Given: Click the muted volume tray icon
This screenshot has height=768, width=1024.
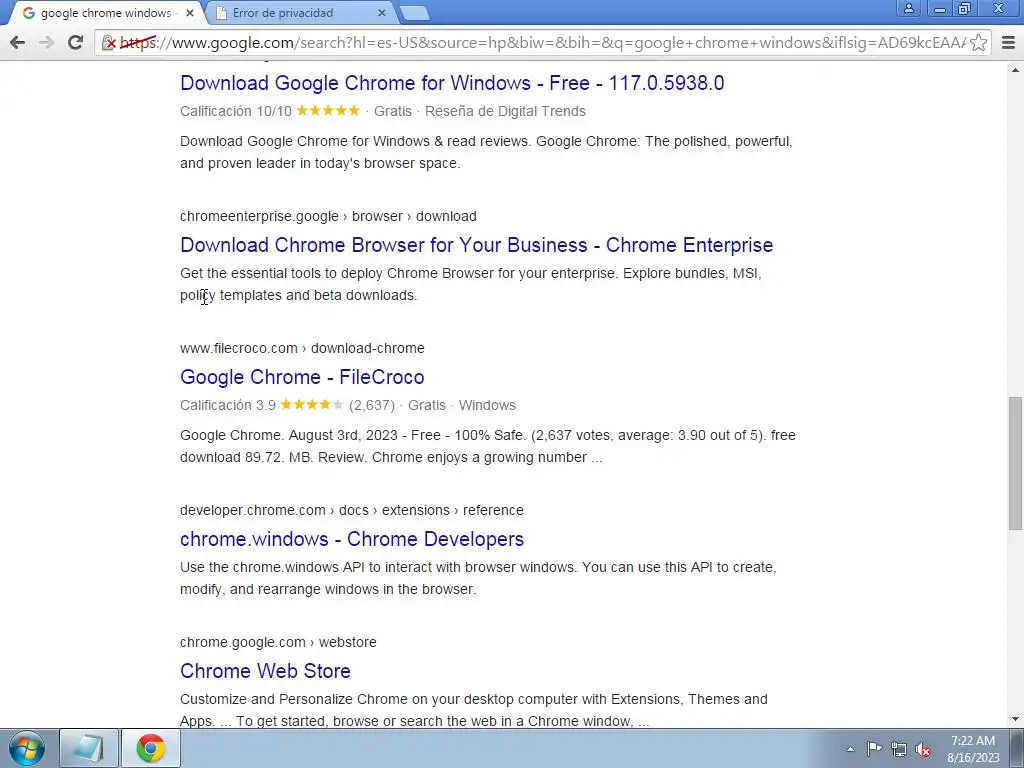Looking at the screenshot, I should click(923, 750).
